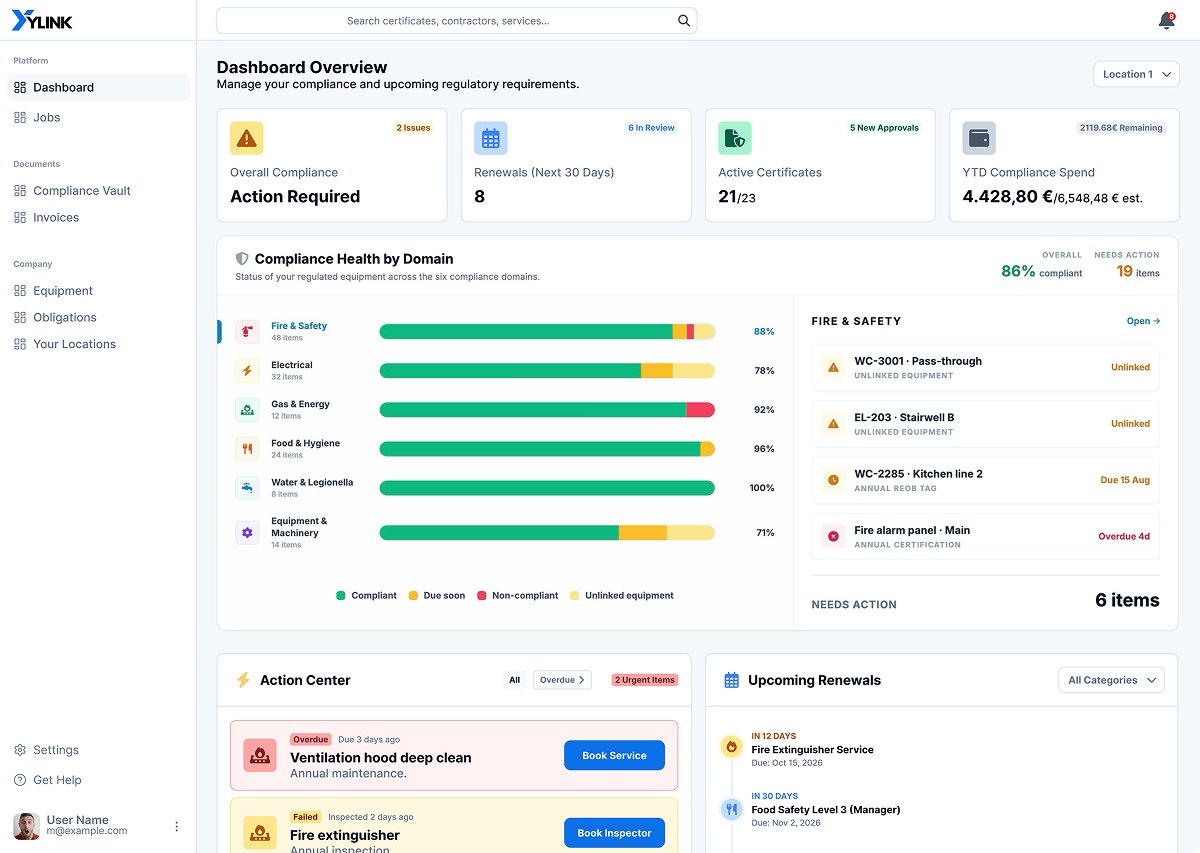Click the Ylink logo
Image resolution: width=1200 pixels, height=853 pixels.
click(x=42, y=20)
